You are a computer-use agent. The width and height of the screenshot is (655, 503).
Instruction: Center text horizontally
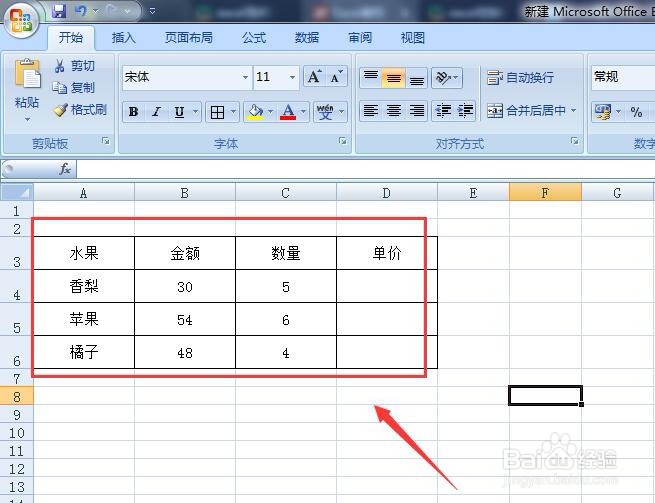tap(394, 111)
